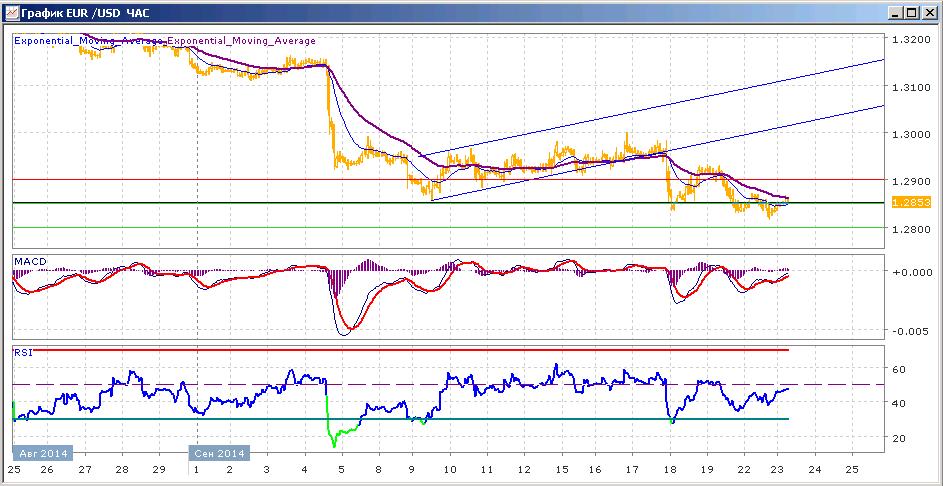The height and width of the screenshot is (486, 943).
Task: Click the date 18 on time axis
Action: (x=669, y=469)
